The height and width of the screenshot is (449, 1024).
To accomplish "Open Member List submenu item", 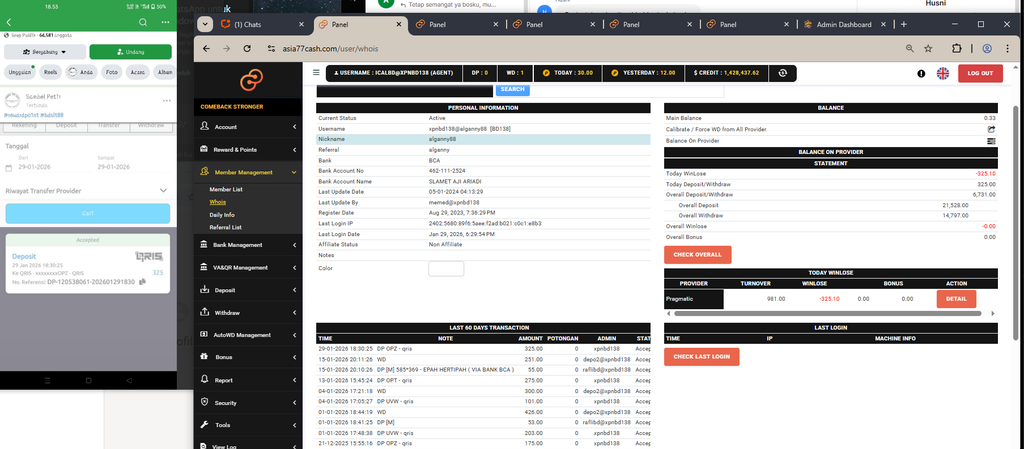I will (x=226, y=189).
